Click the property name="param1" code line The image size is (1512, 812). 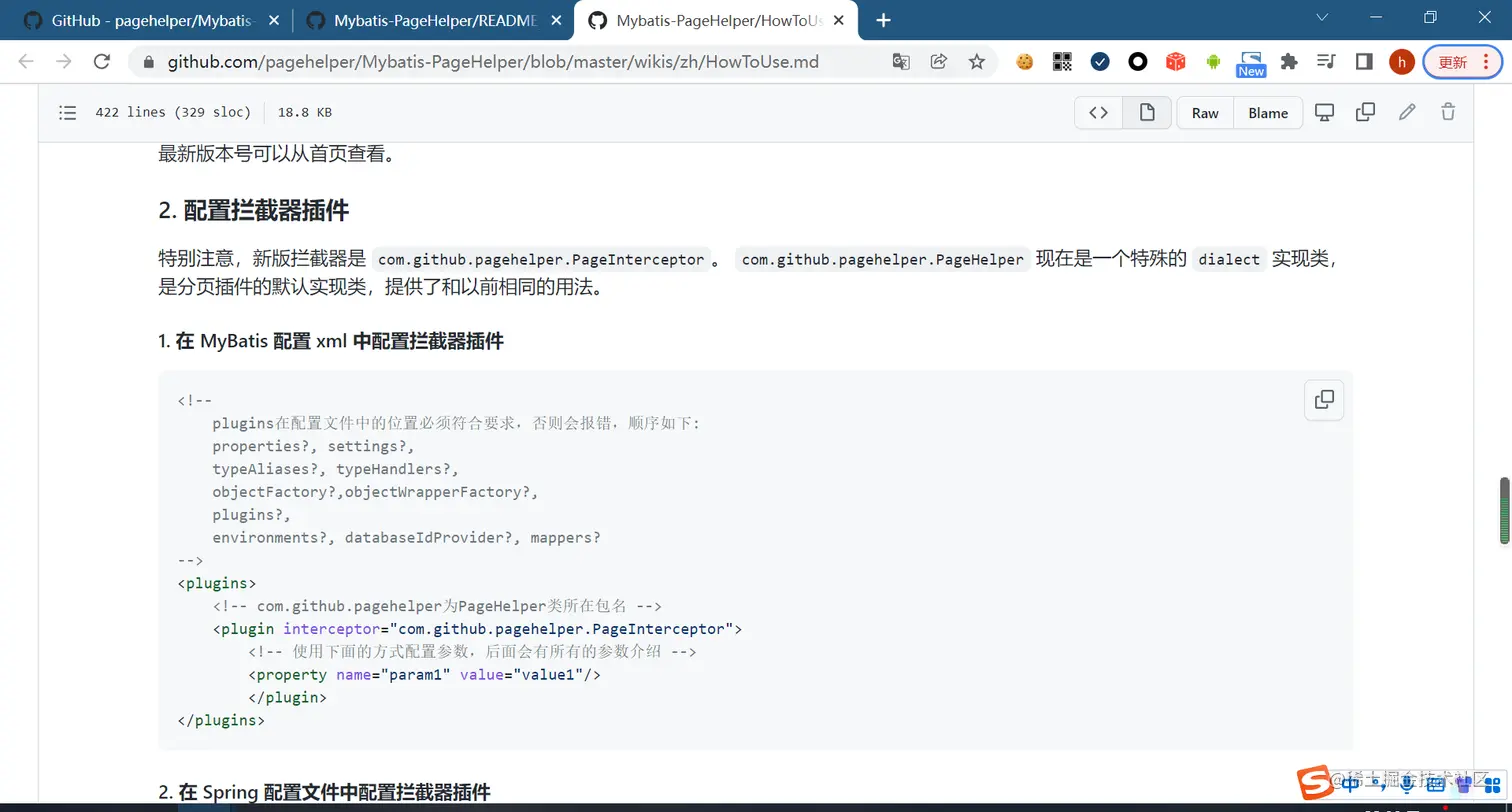click(x=424, y=675)
